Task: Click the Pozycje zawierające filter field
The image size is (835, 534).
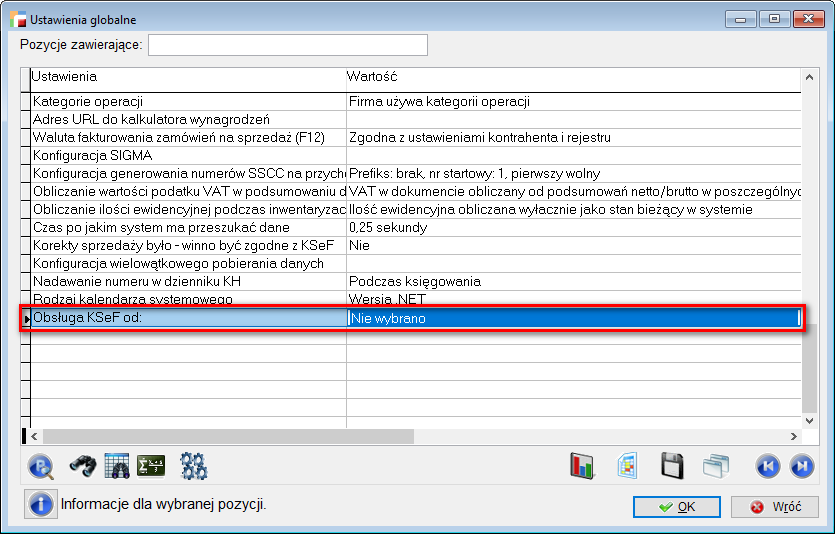Action: click(x=288, y=45)
